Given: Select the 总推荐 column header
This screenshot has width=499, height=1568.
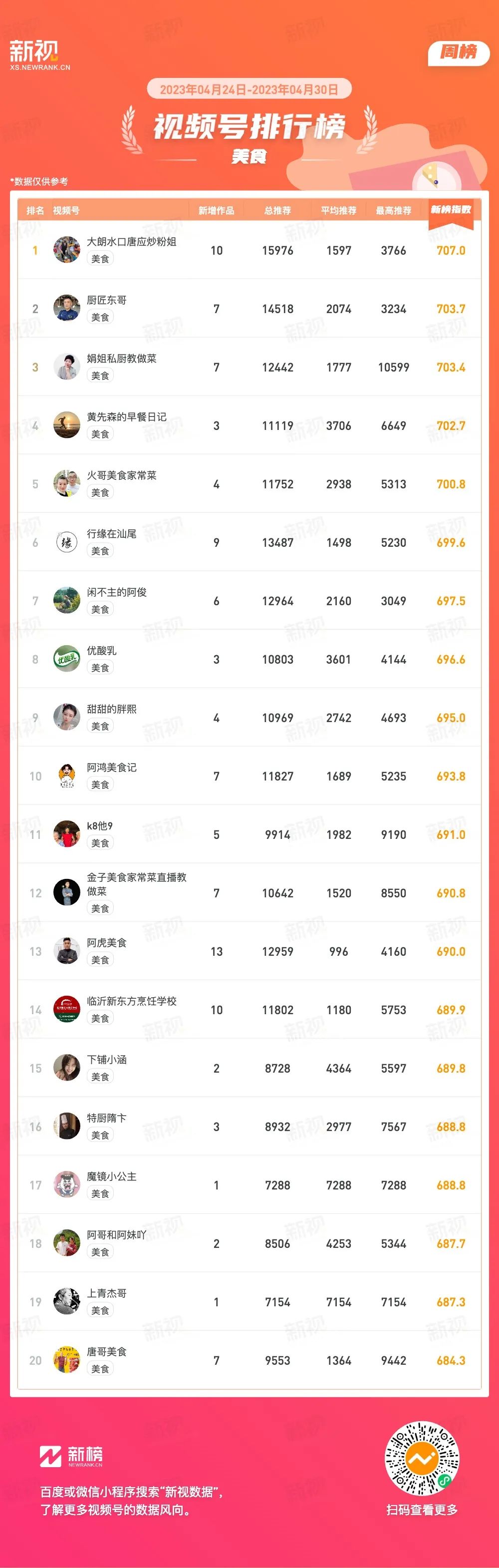Looking at the screenshot, I should (277, 211).
